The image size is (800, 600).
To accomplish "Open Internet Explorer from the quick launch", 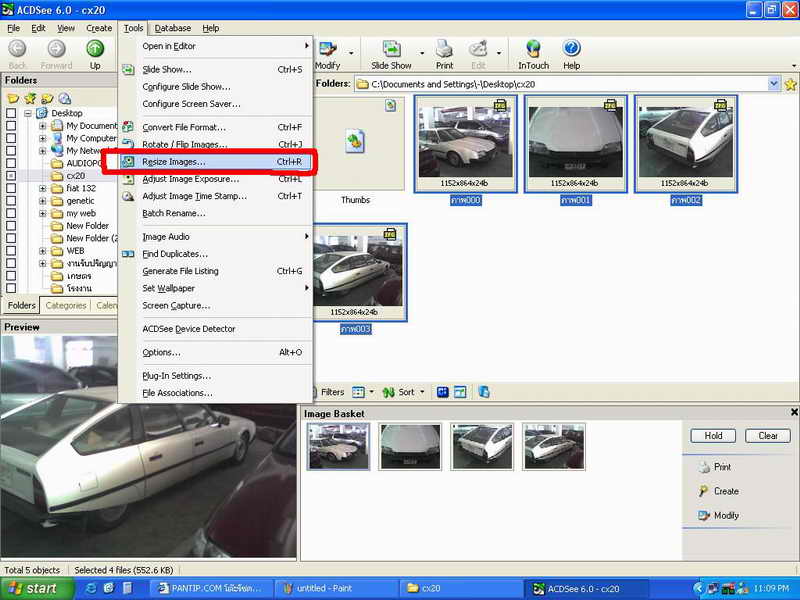I will (x=91, y=588).
